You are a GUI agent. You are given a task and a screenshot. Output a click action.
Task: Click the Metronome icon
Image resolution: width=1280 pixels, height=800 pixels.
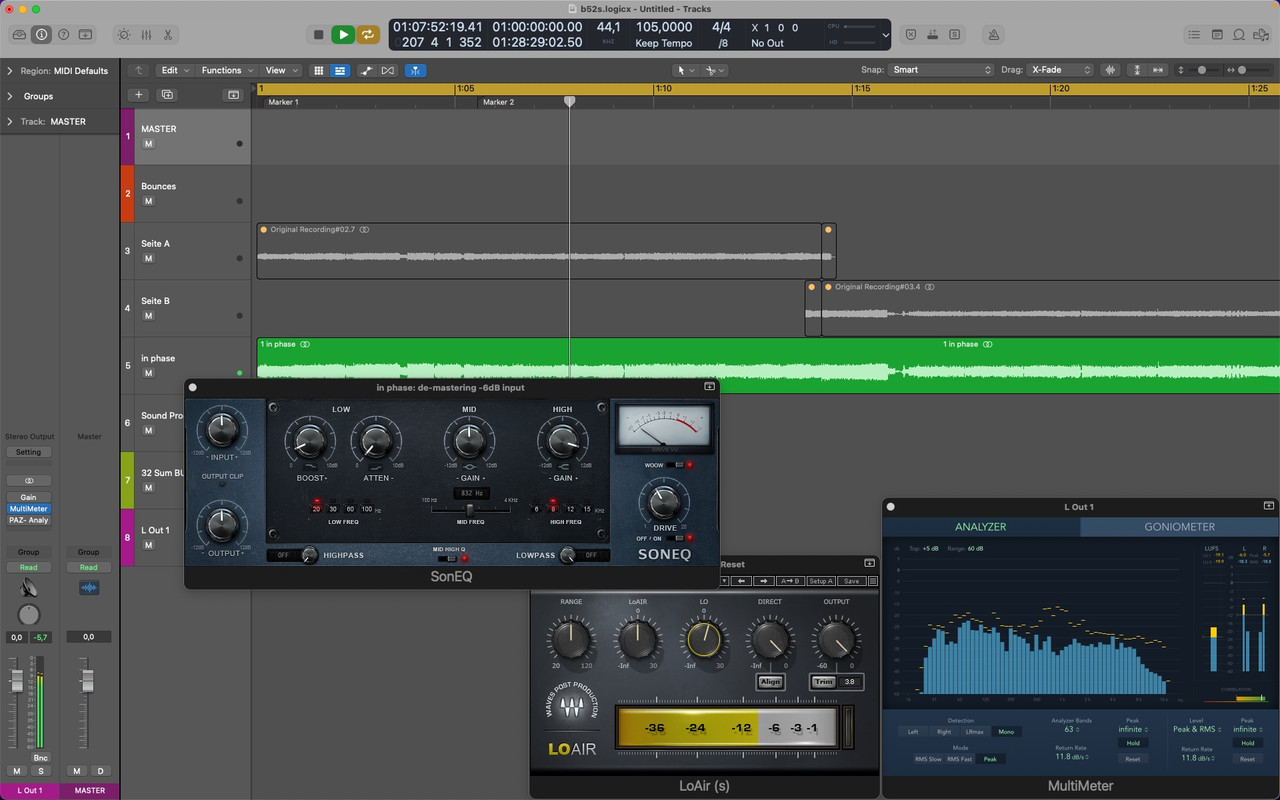coord(993,34)
